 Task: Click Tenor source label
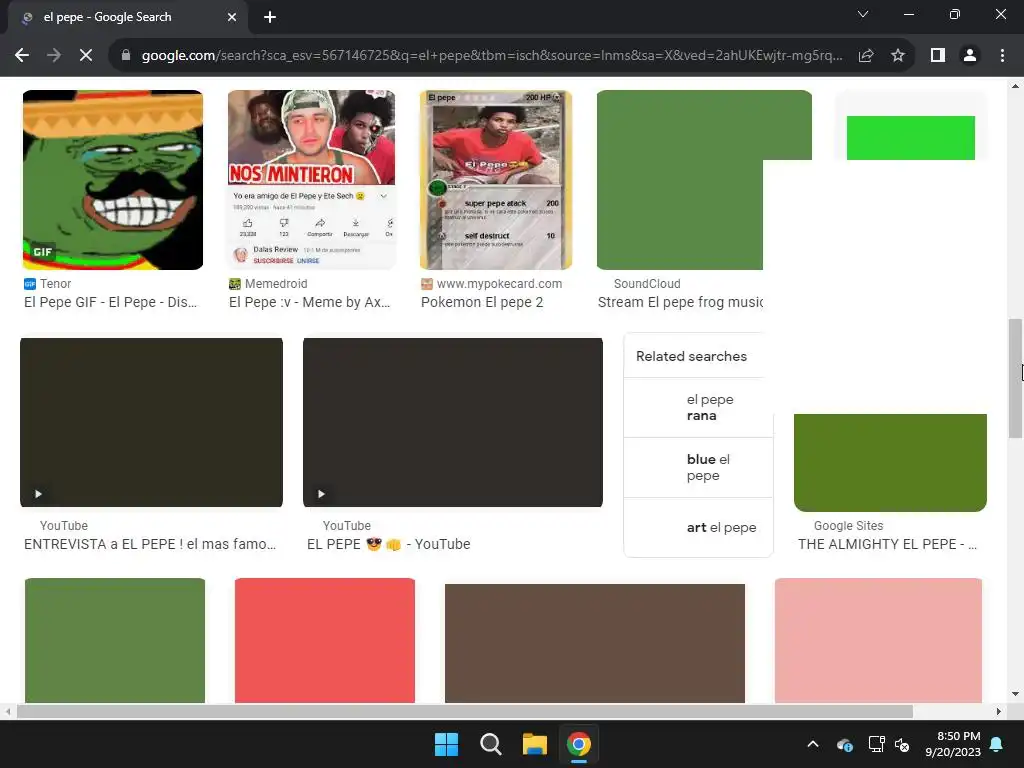56,283
